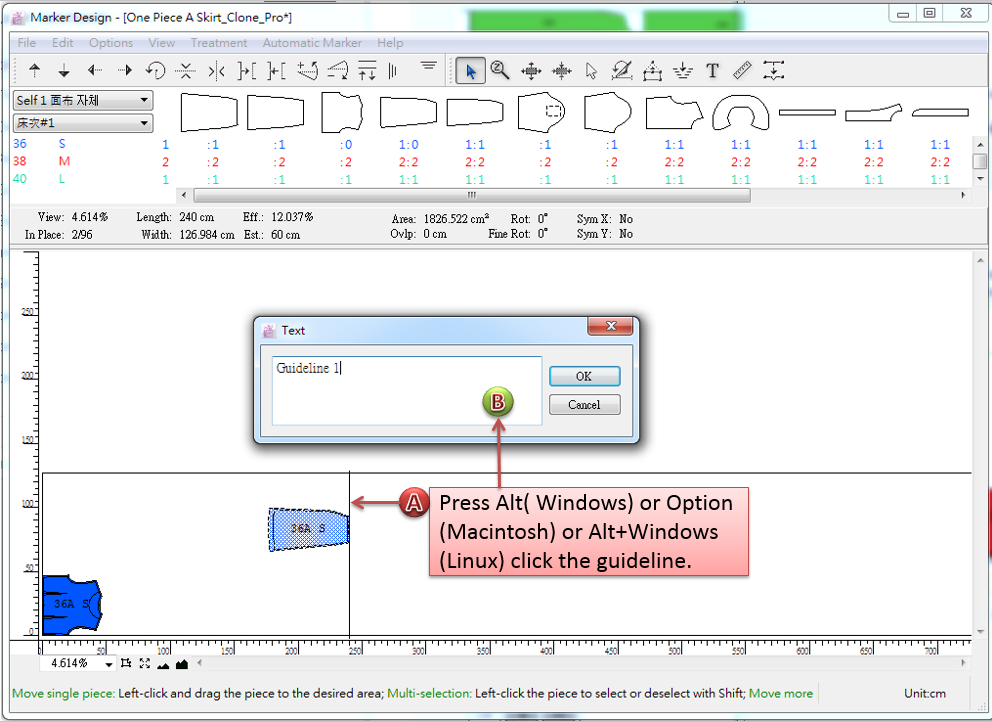Click the move piece up arrow
Viewport: 992px width, 722px height.
[35, 70]
